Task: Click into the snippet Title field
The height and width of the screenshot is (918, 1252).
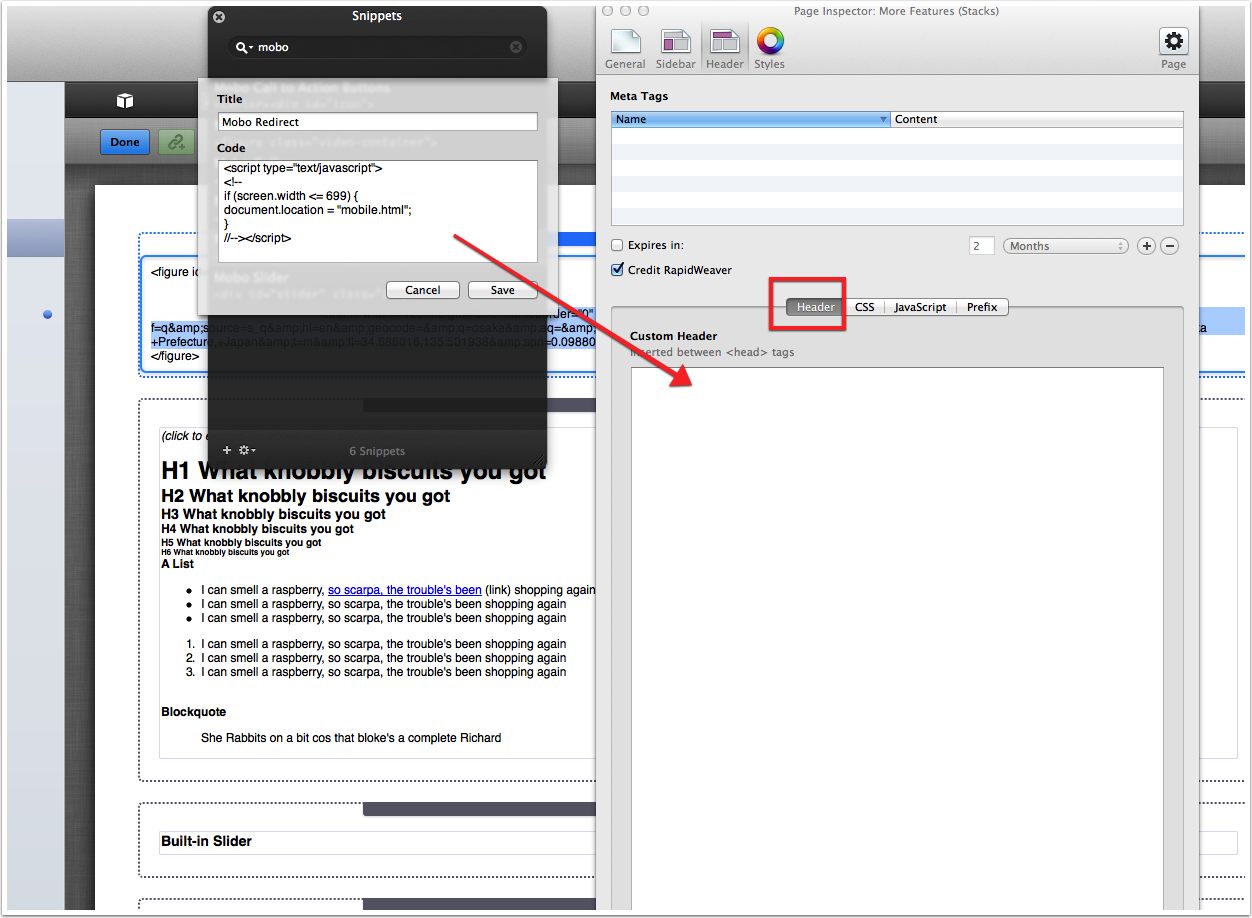Action: coord(378,122)
